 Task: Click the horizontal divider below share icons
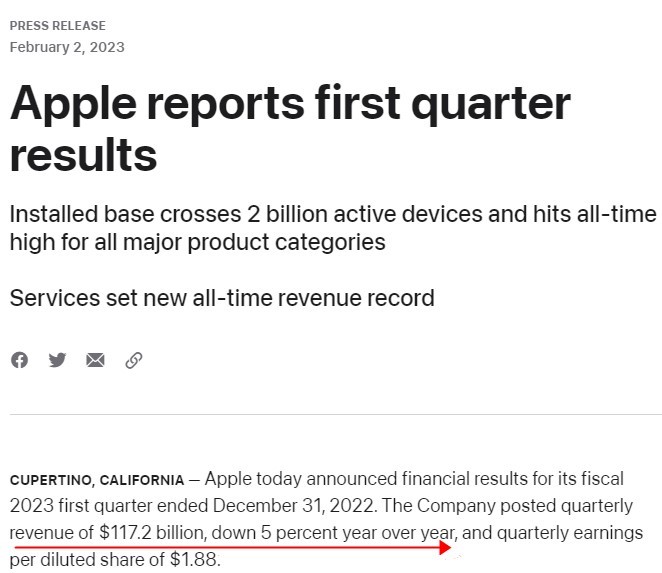point(336,414)
